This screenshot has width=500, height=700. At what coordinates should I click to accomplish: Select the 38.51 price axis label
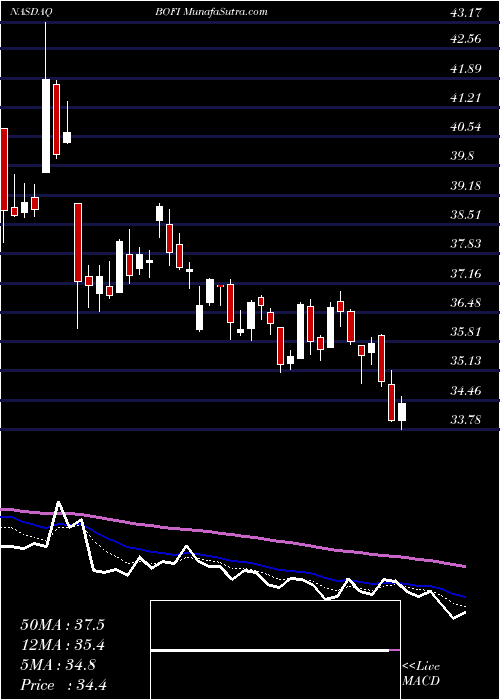[466, 215]
